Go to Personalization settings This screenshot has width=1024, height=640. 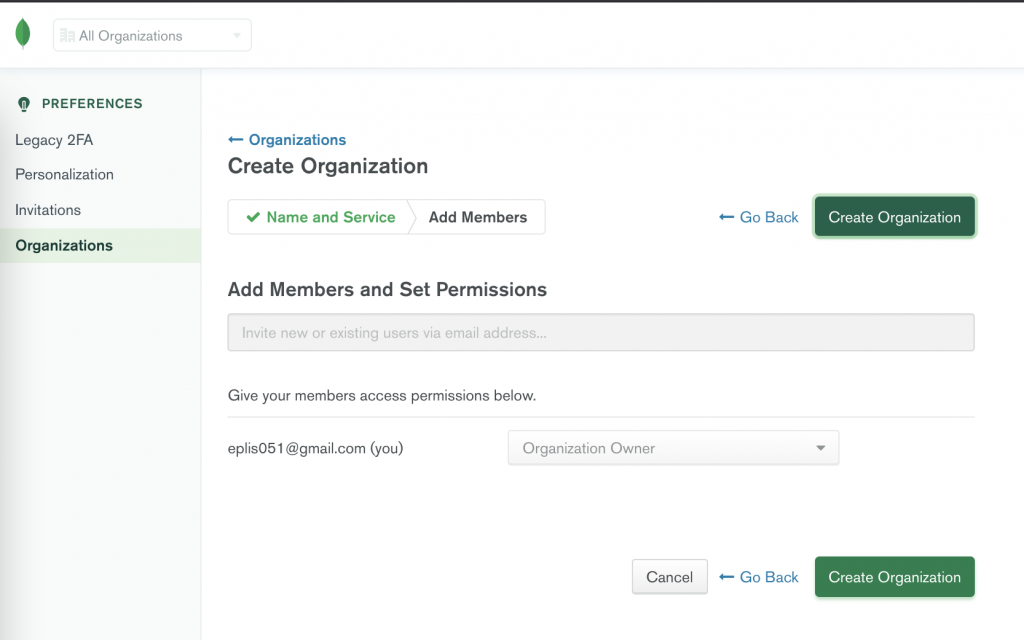(64, 174)
